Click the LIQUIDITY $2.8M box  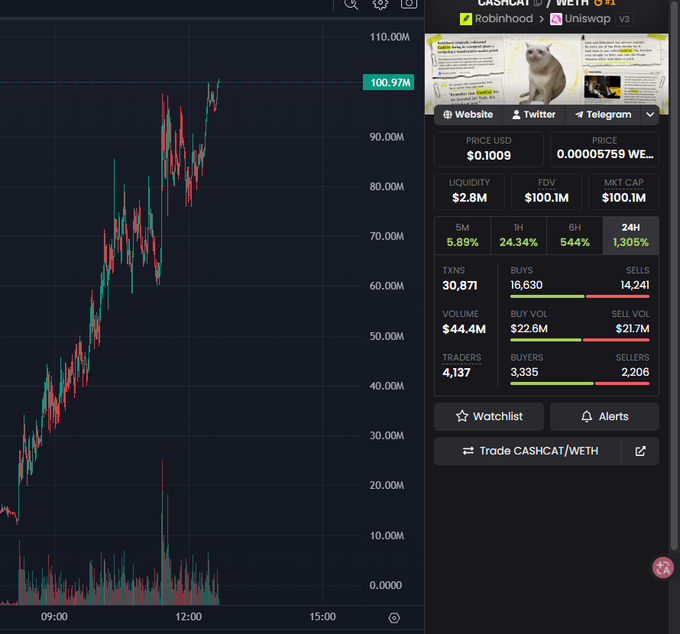[x=469, y=191]
